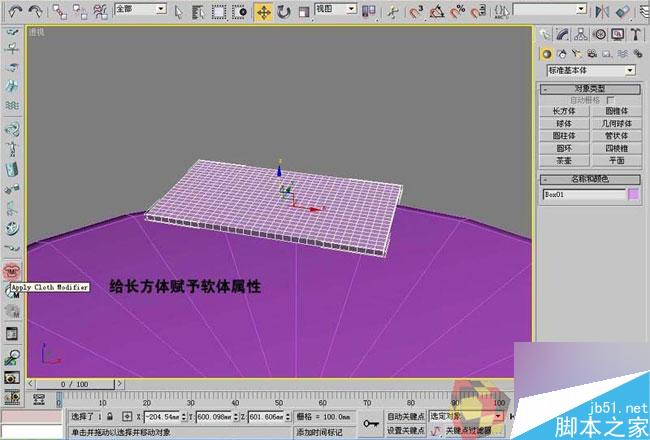The width and height of the screenshot is (650, 440).
Task: Switch to the Display panel tab
Action: (618, 34)
